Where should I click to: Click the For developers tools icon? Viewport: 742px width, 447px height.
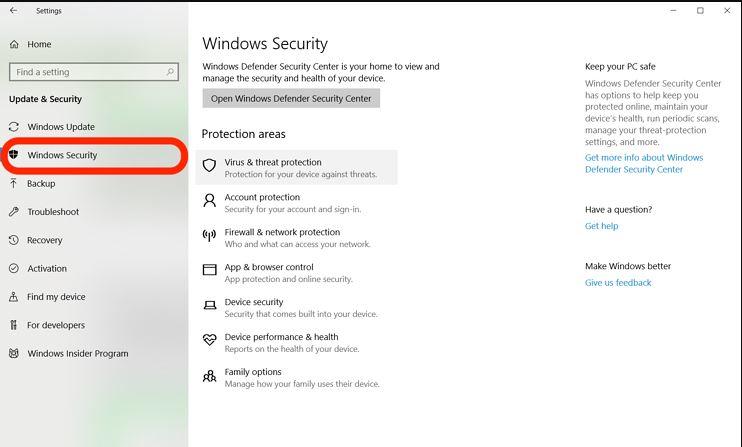(14, 325)
